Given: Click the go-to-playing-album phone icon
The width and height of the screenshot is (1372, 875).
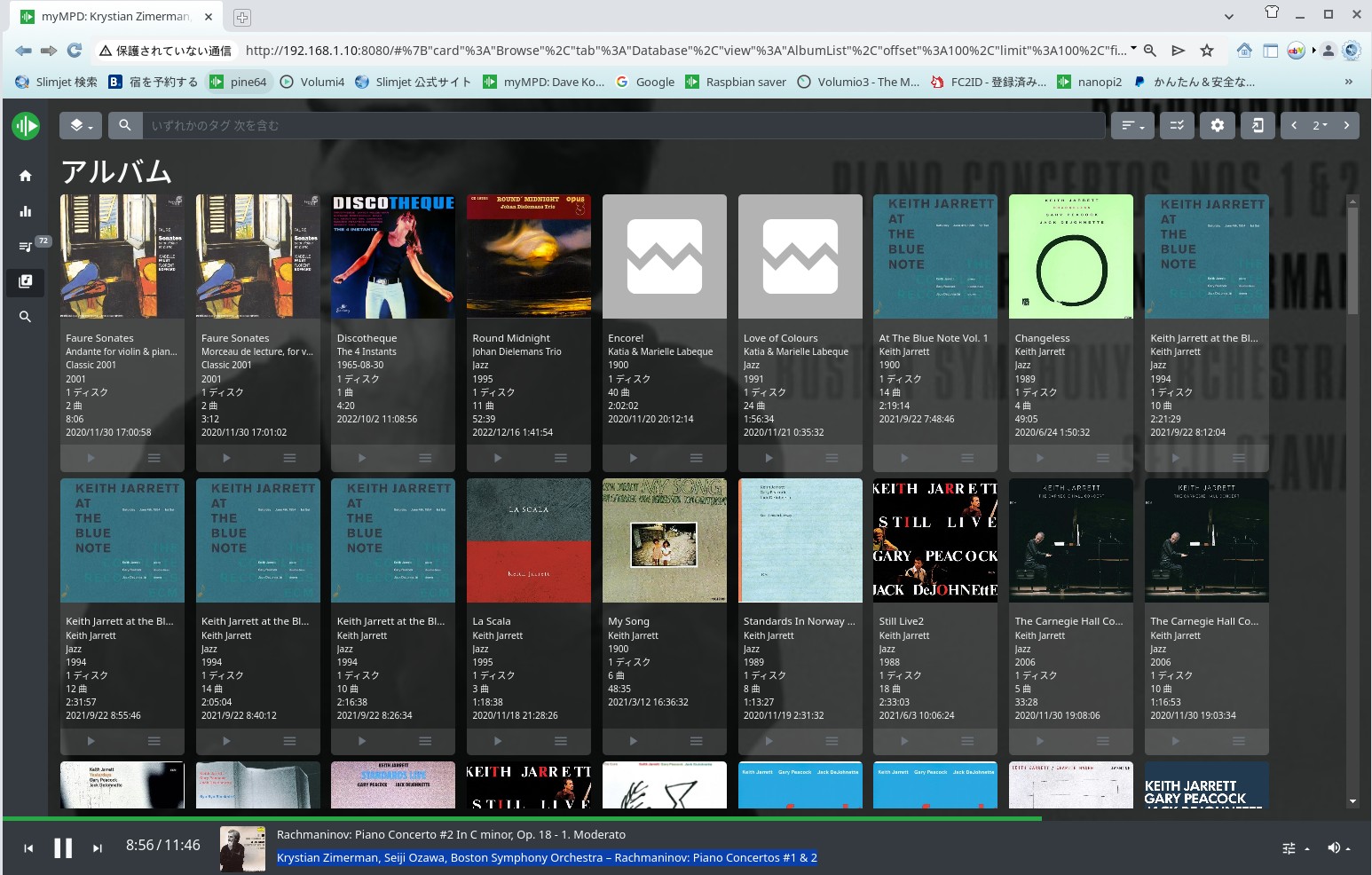Looking at the screenshot, I should (1258, 125).
